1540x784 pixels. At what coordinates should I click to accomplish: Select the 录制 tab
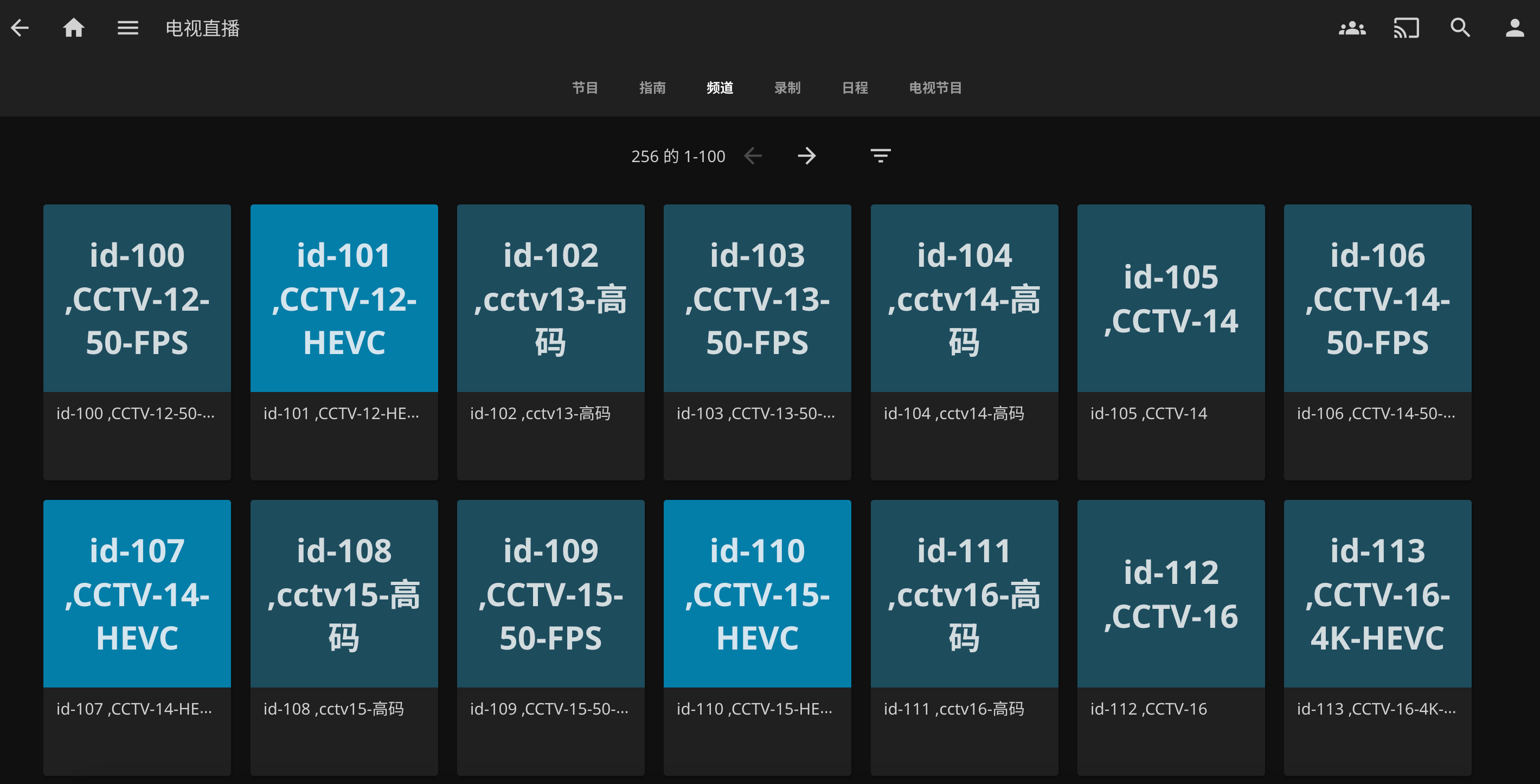coord(787,88)
